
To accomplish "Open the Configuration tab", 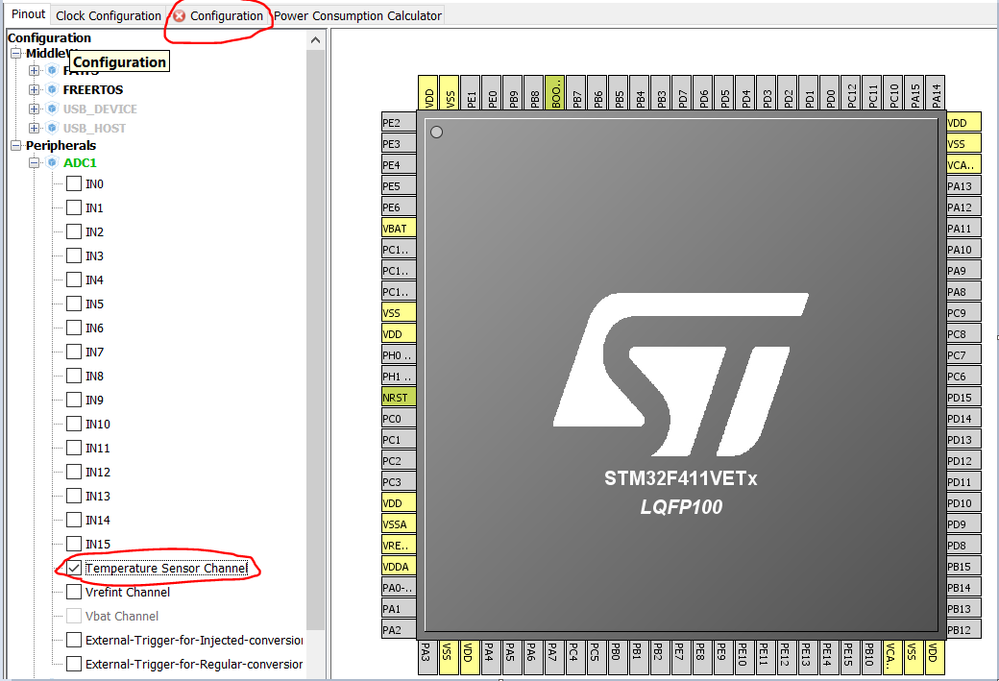I will point(219,16).
